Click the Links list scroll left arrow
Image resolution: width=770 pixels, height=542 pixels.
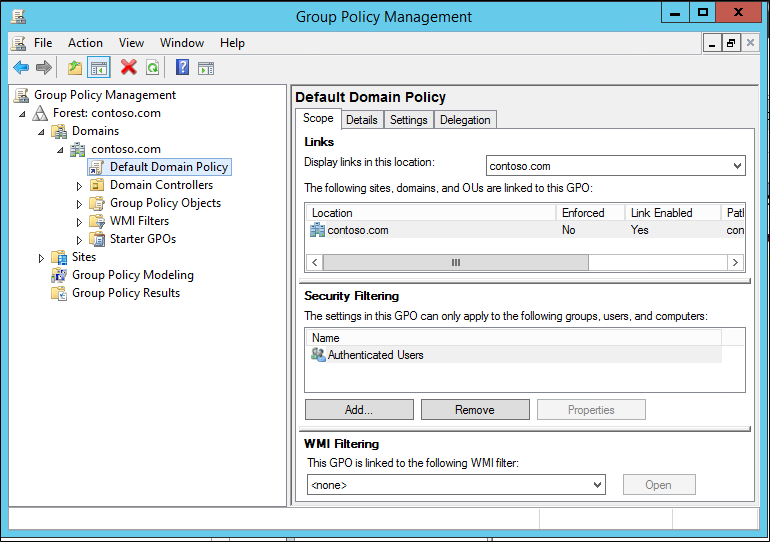tap(315, 263)
